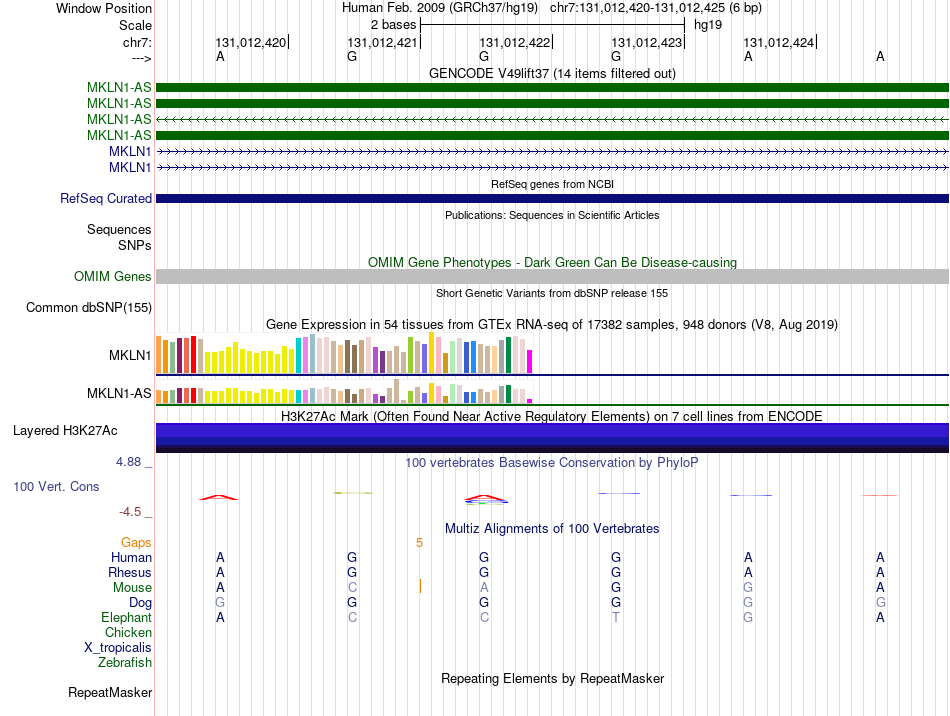
Task: Click the 'Window Position' label
Action: pos(104,8)
